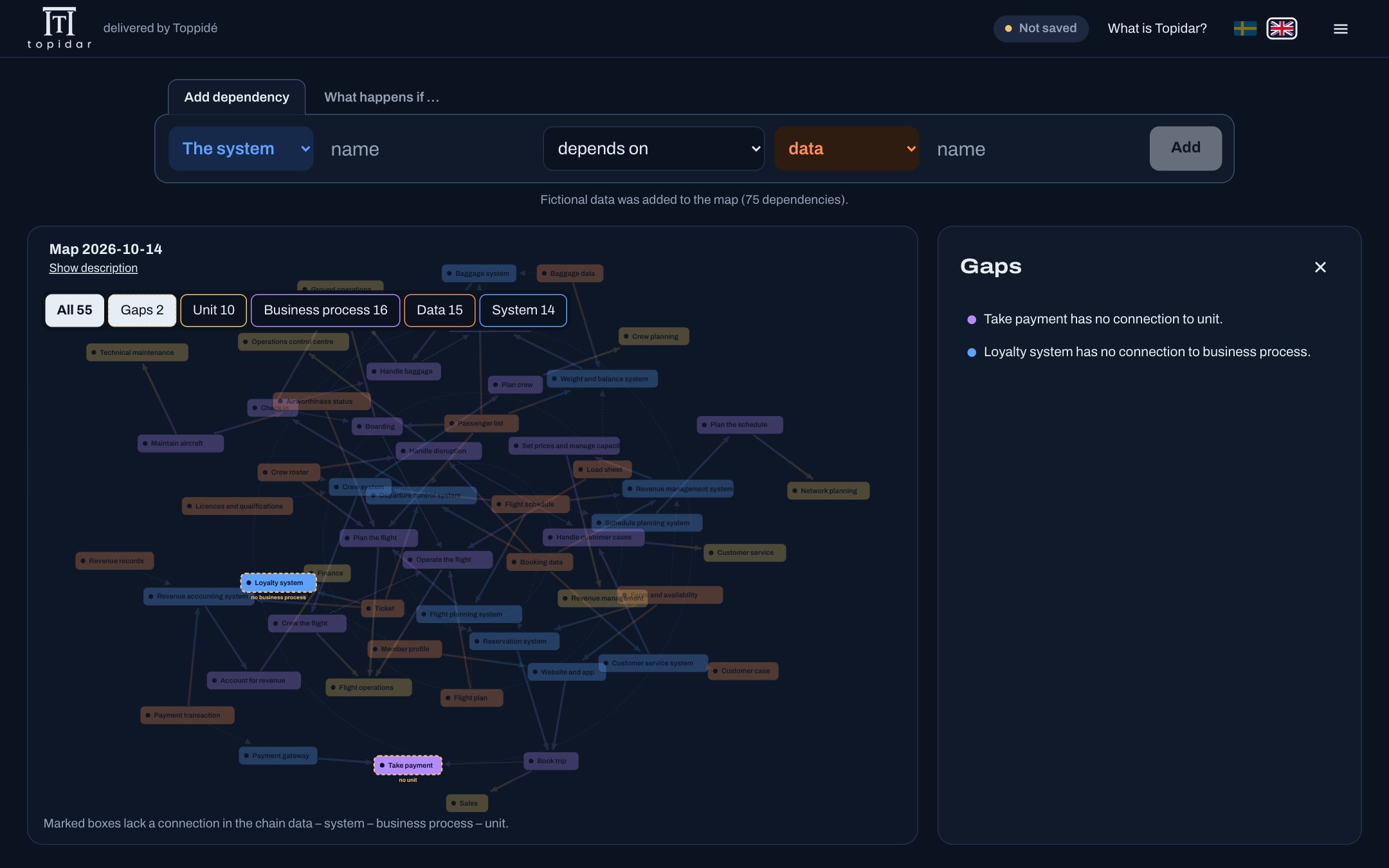Select the Customer service node
1389x868 pixels.
tap(745, 552)
